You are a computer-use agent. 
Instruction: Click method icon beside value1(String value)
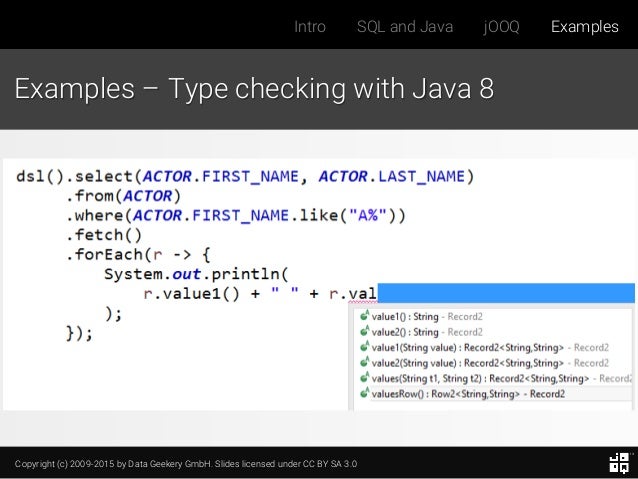coord(365,346)
